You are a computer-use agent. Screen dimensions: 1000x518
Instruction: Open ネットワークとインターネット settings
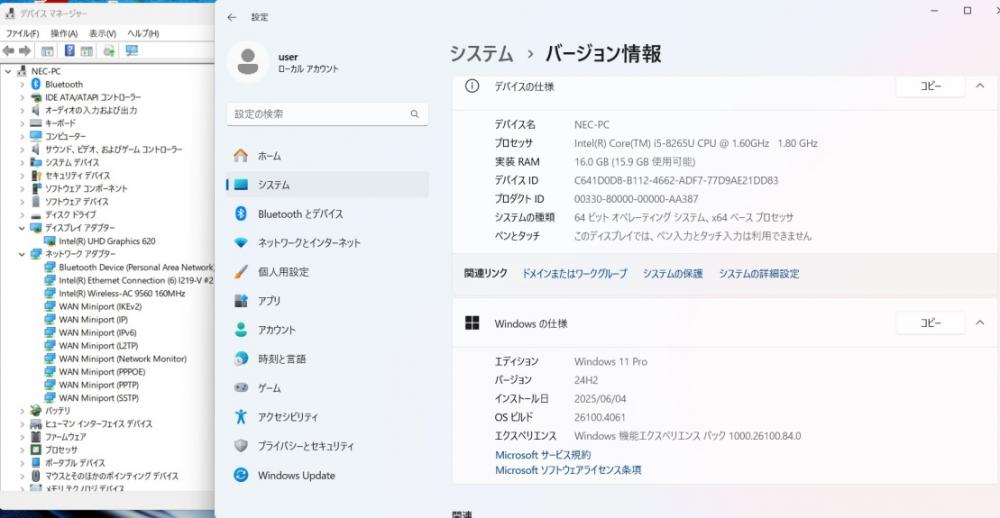(327, 242)
